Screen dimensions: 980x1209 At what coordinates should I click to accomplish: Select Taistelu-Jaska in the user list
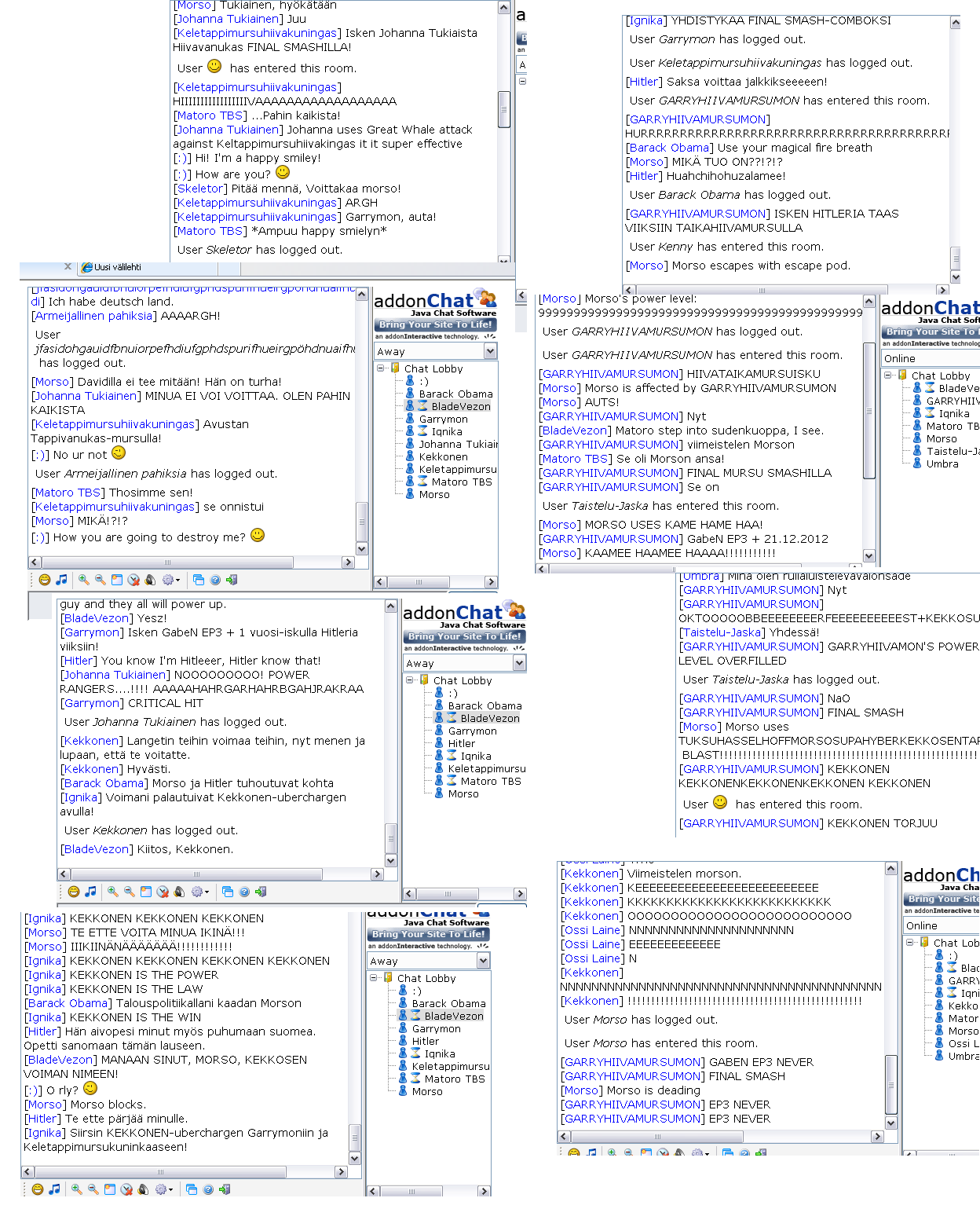[946, 451]
